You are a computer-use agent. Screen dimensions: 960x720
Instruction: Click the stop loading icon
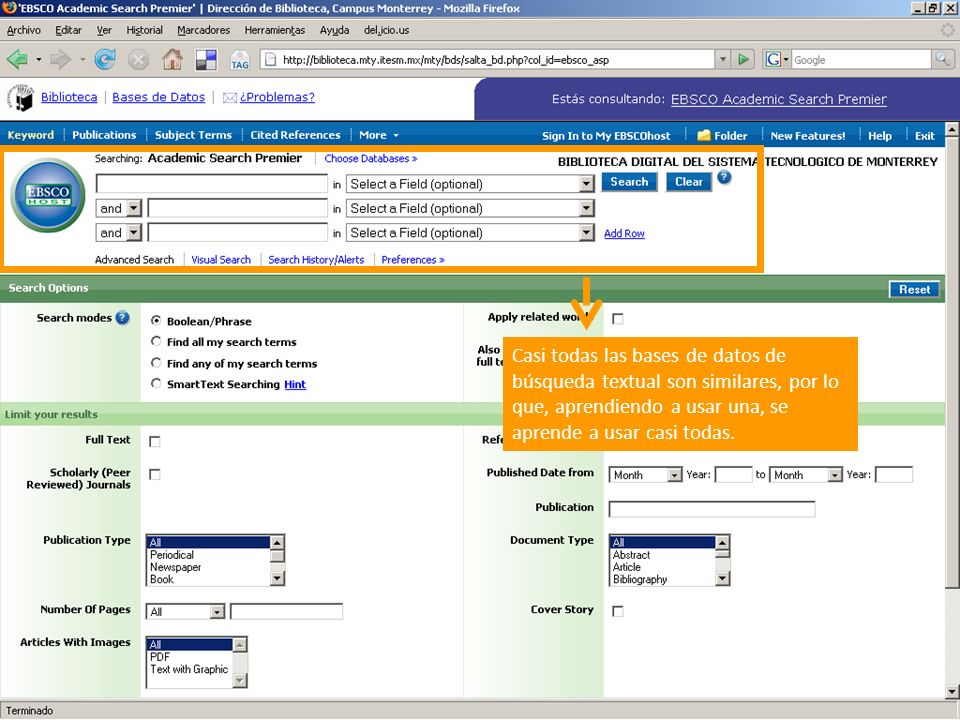pyautogui.click(x=138, y=59)
